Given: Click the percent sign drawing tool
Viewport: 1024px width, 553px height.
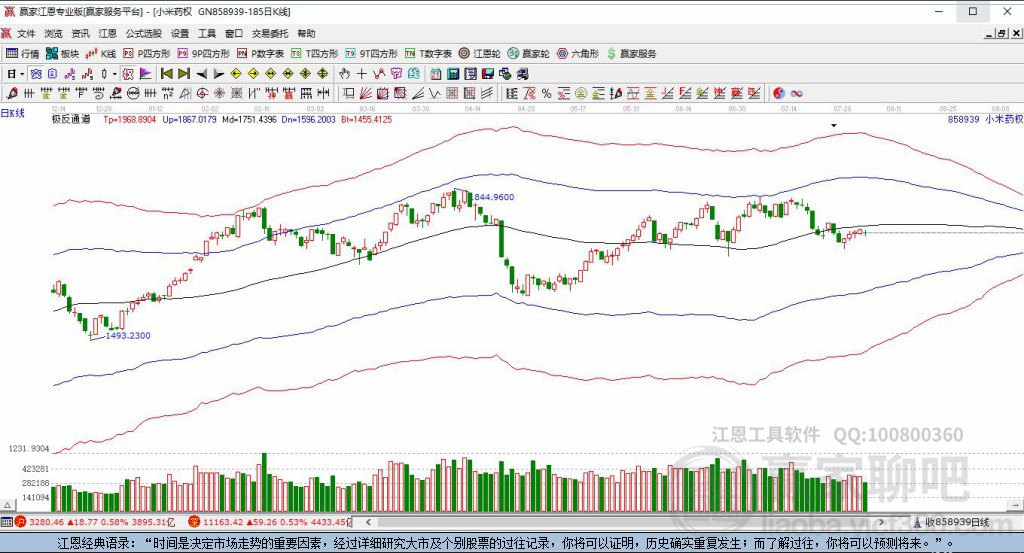Looking at the screenshot, I should (x=547, y=93).
